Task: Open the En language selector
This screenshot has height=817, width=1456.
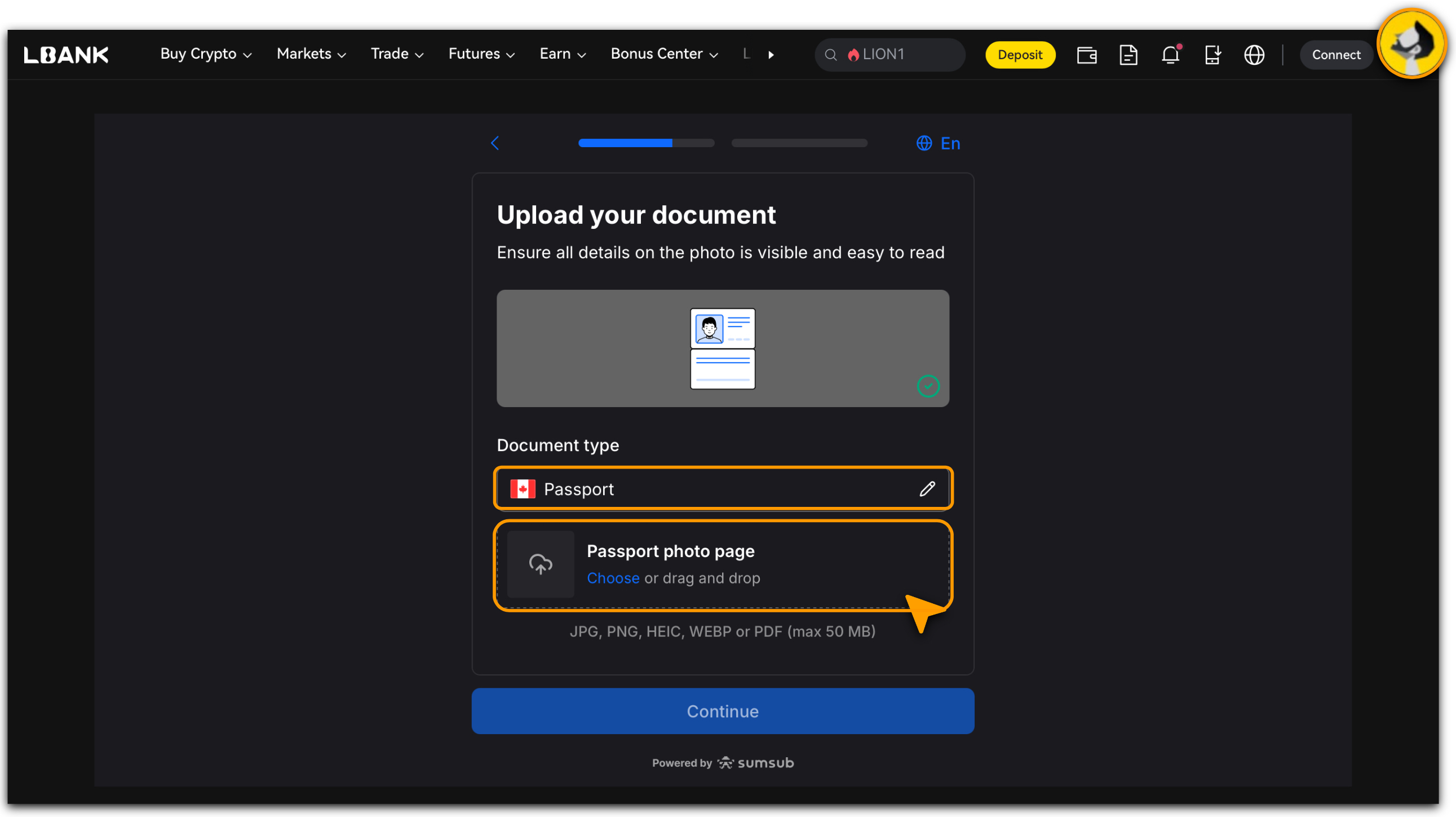Action: point(939,143)
